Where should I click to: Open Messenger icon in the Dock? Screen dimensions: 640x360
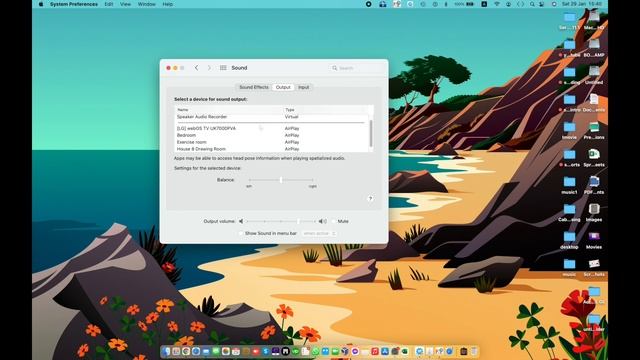point(355,351)
